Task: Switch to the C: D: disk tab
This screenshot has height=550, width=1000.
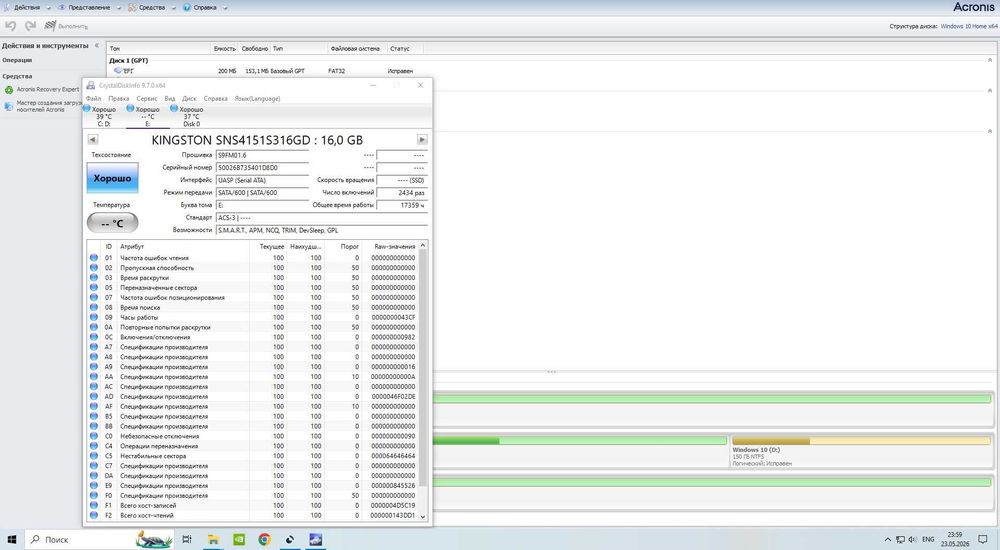Action: 103,116
